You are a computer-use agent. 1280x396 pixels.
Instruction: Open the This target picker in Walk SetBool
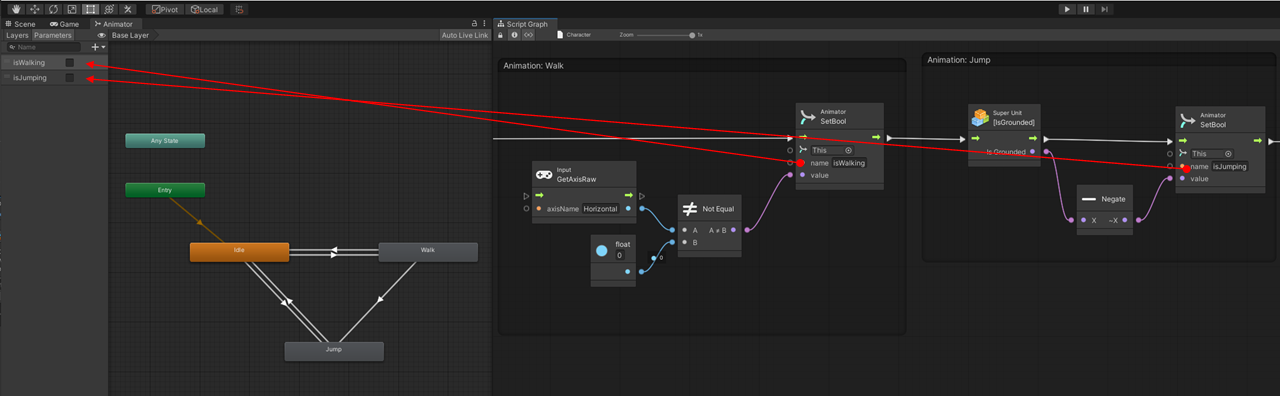[x=849, y=150]
